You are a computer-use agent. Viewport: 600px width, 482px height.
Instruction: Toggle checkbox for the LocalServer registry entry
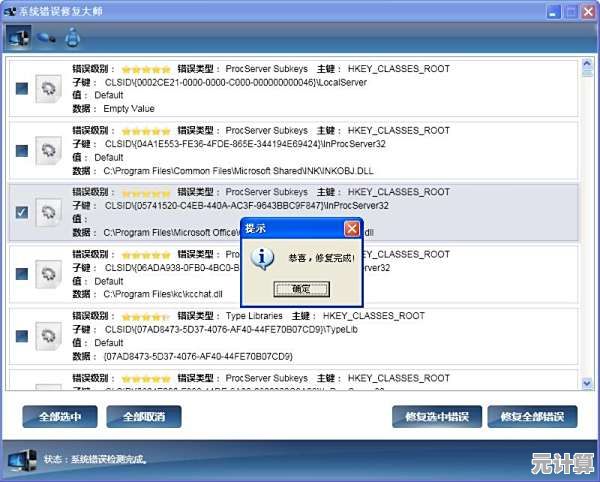point(22,89)
